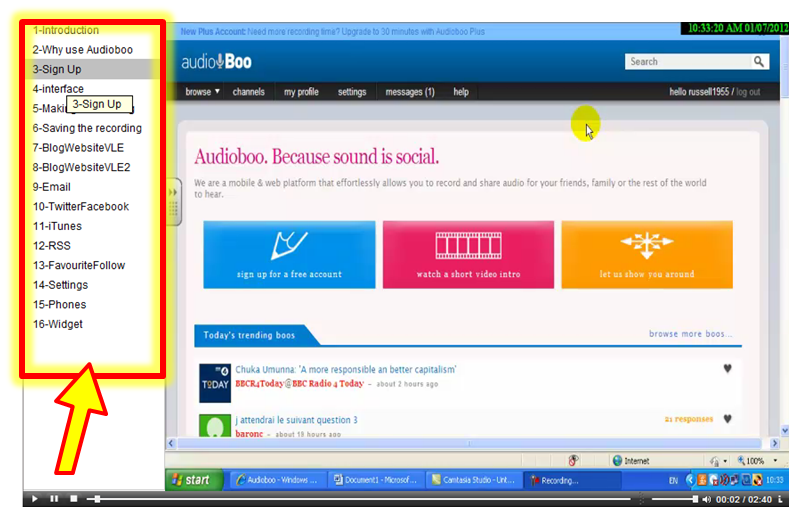Jump to 10-TwitterFacebook chapter

[x=81, y=207]
